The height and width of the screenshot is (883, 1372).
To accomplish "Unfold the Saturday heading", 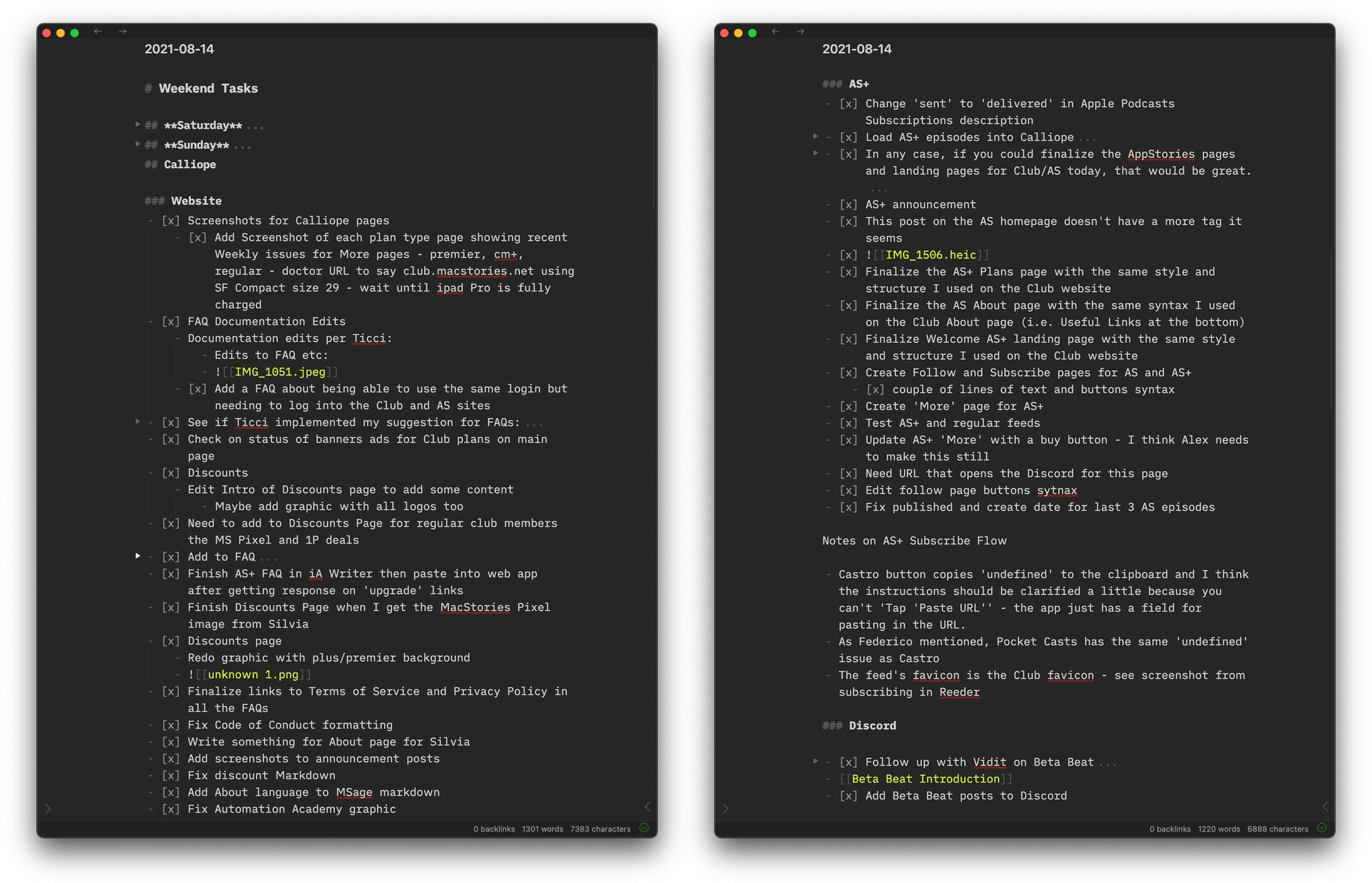I will click(x=137, y=125).
